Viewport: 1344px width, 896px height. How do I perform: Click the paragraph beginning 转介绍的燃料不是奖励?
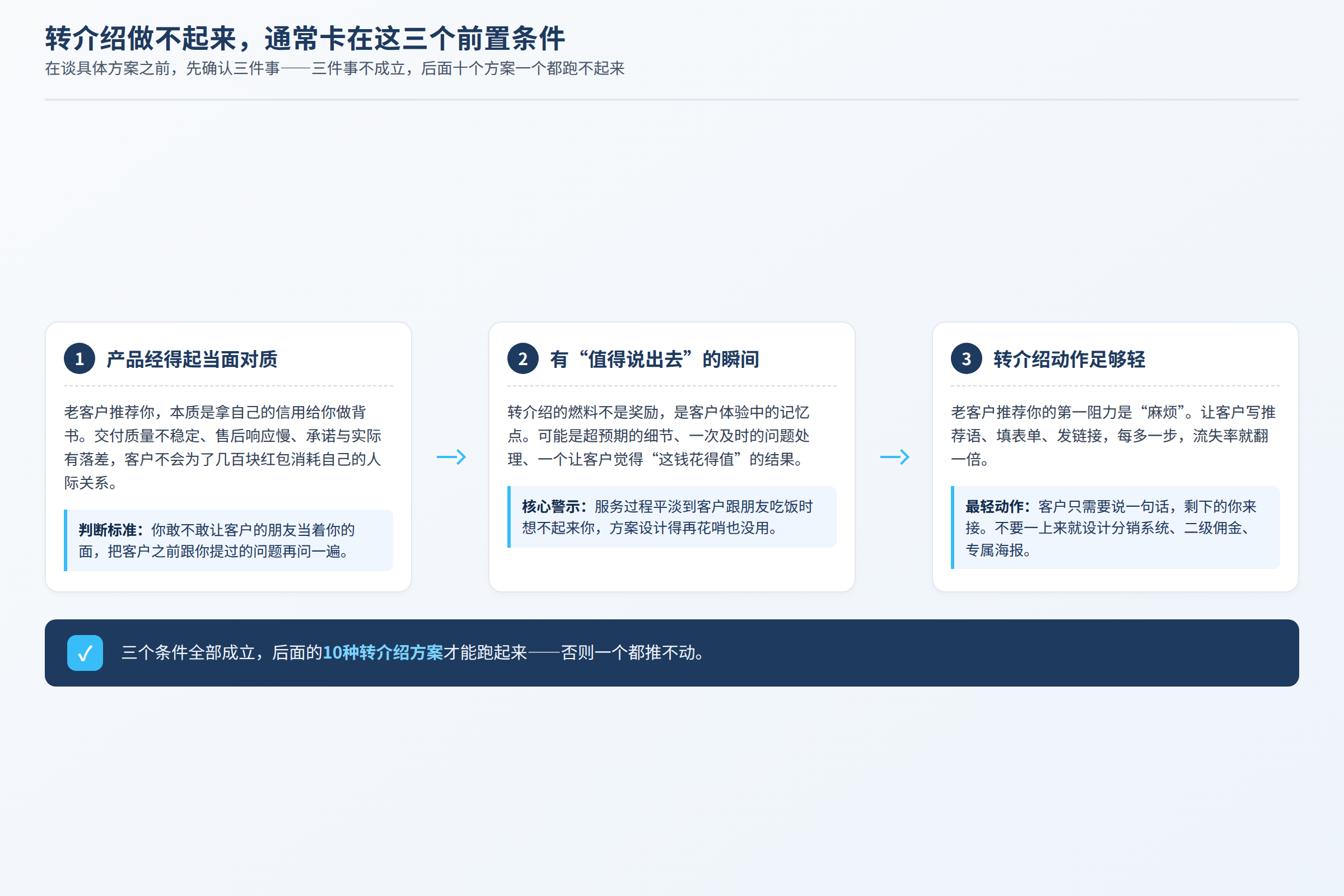659,436
